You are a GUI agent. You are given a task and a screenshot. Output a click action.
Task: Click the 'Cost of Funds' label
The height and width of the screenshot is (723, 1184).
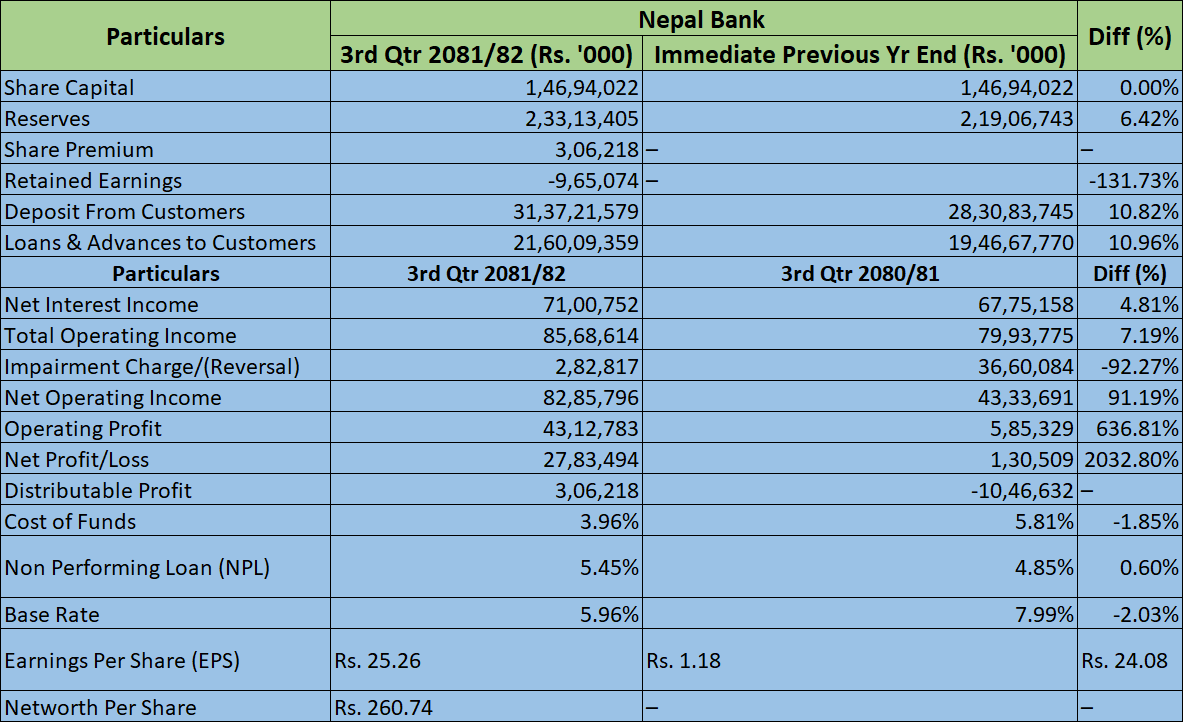[x=70, y=521]
